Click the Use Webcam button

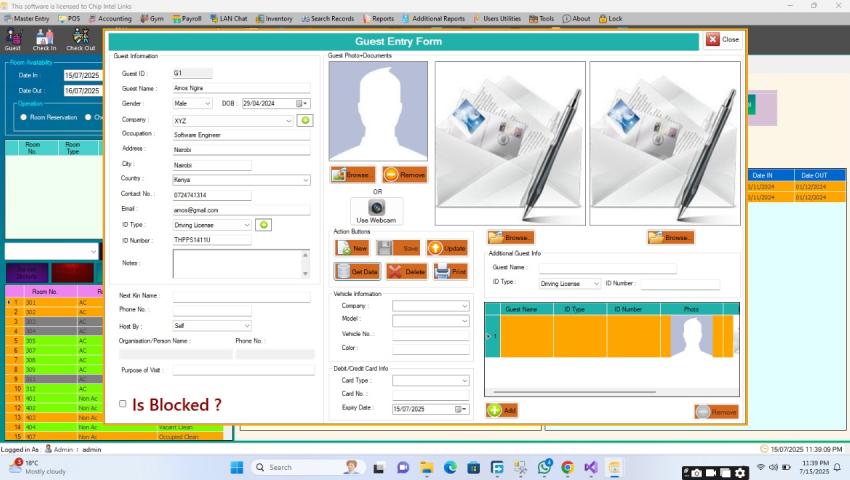tap(376, 211)
